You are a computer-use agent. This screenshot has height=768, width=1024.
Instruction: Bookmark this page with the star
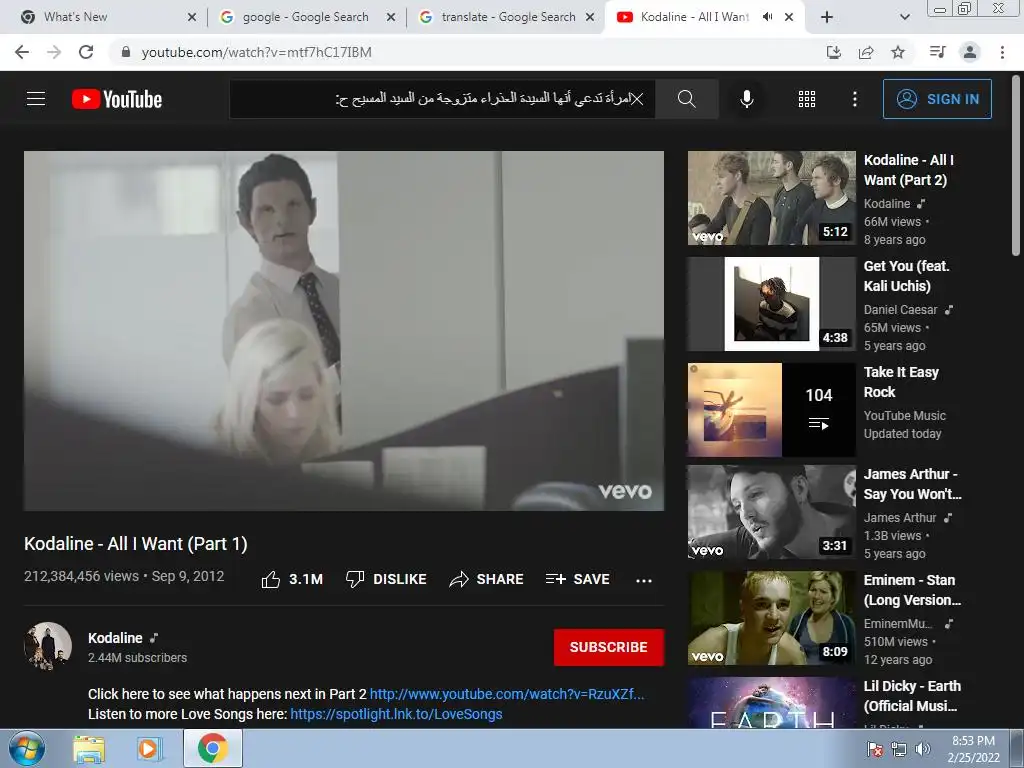click(898, 52)
